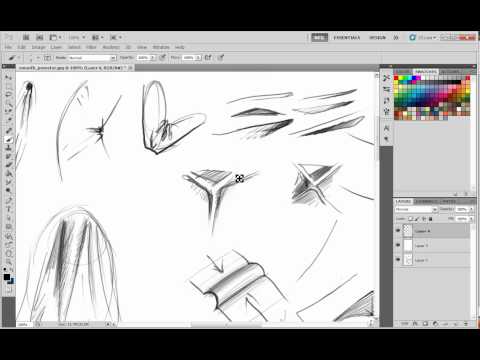The image size is (480, 360).
Task: Add a layer style with fx icon
Action: pyautogui.click(x=415, y=323)
